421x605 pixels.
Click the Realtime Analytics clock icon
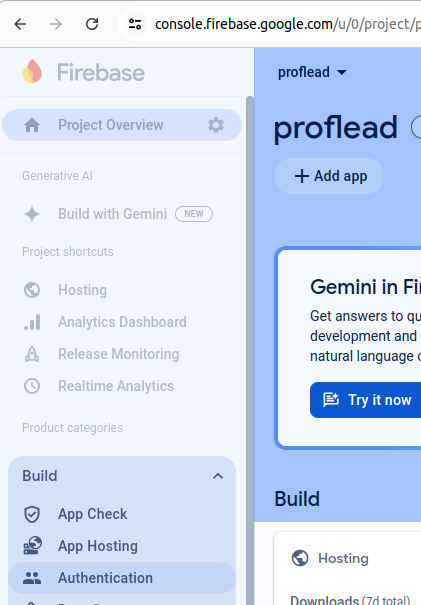pos(32,386)
